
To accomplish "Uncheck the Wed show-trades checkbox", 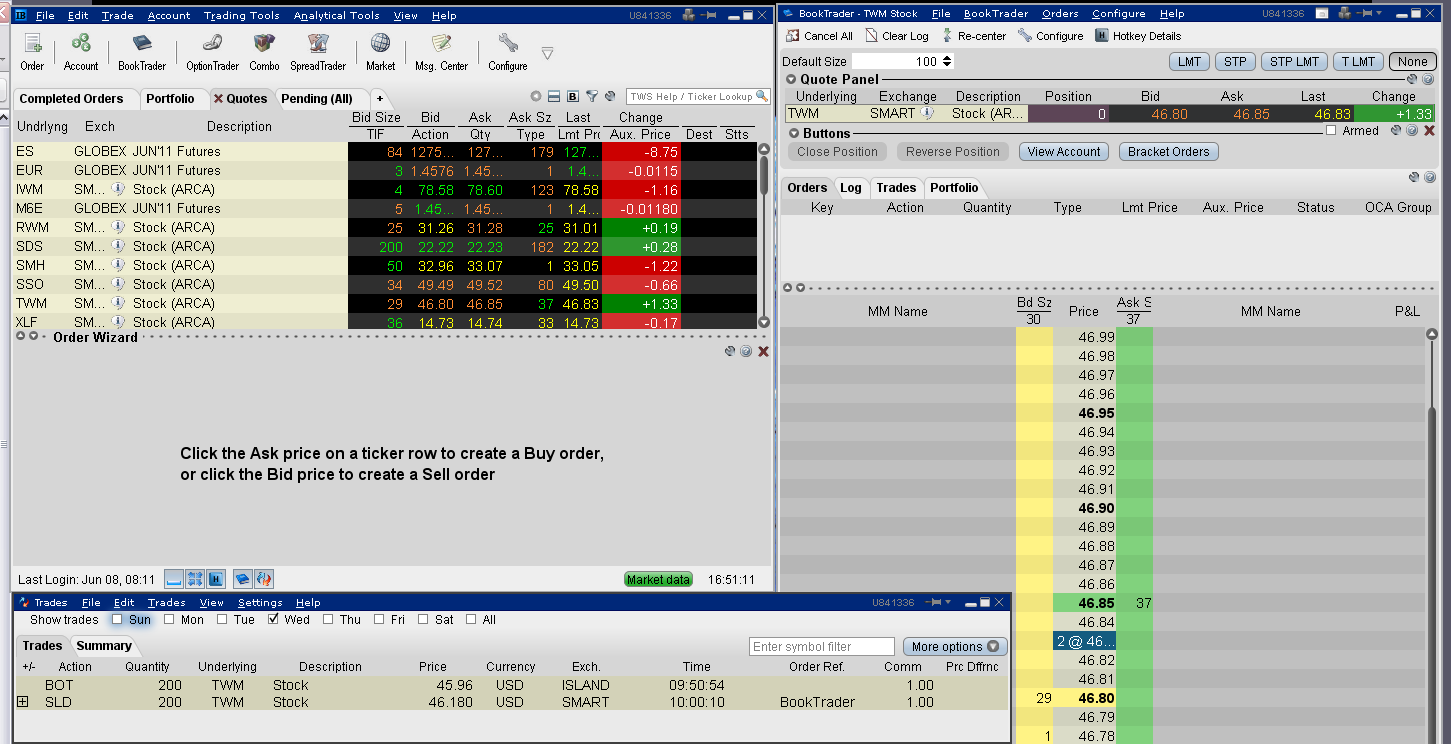I will 273,619.
